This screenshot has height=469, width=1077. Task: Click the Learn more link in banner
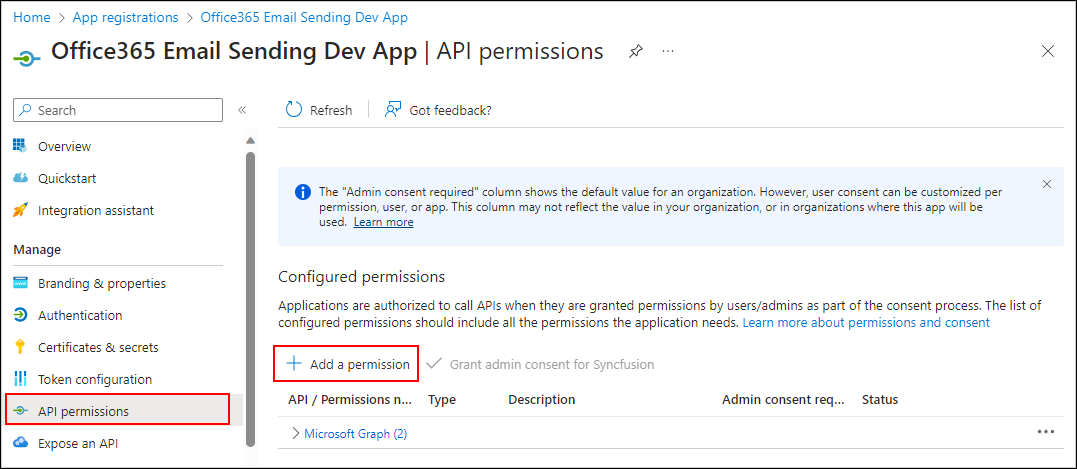383,222
